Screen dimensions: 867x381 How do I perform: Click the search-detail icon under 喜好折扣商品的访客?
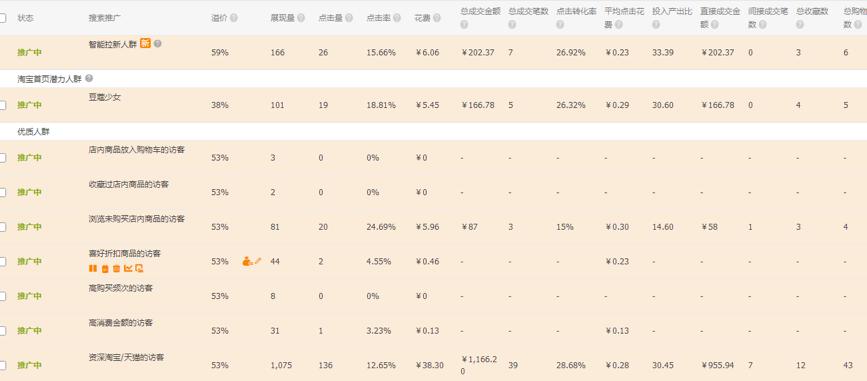click(139, 268)
